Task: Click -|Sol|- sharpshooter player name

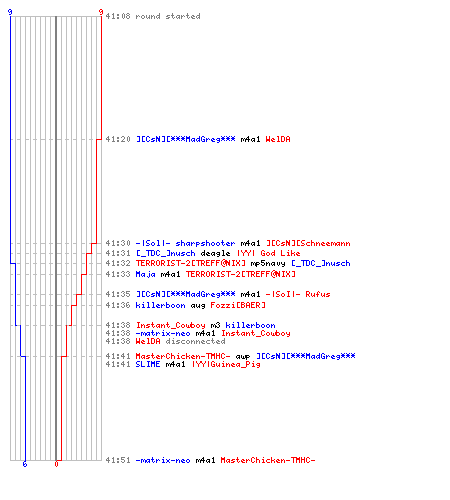Action: [185, 243]
